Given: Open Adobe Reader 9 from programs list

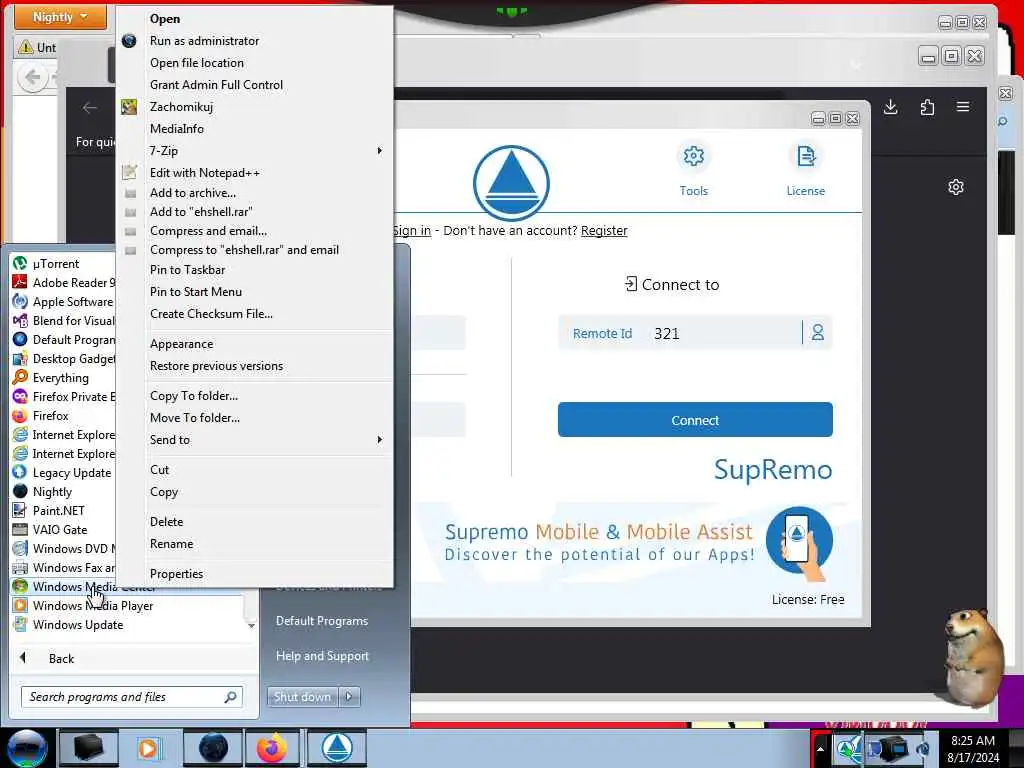Looking at the screenshot, I should click(63, 283).
